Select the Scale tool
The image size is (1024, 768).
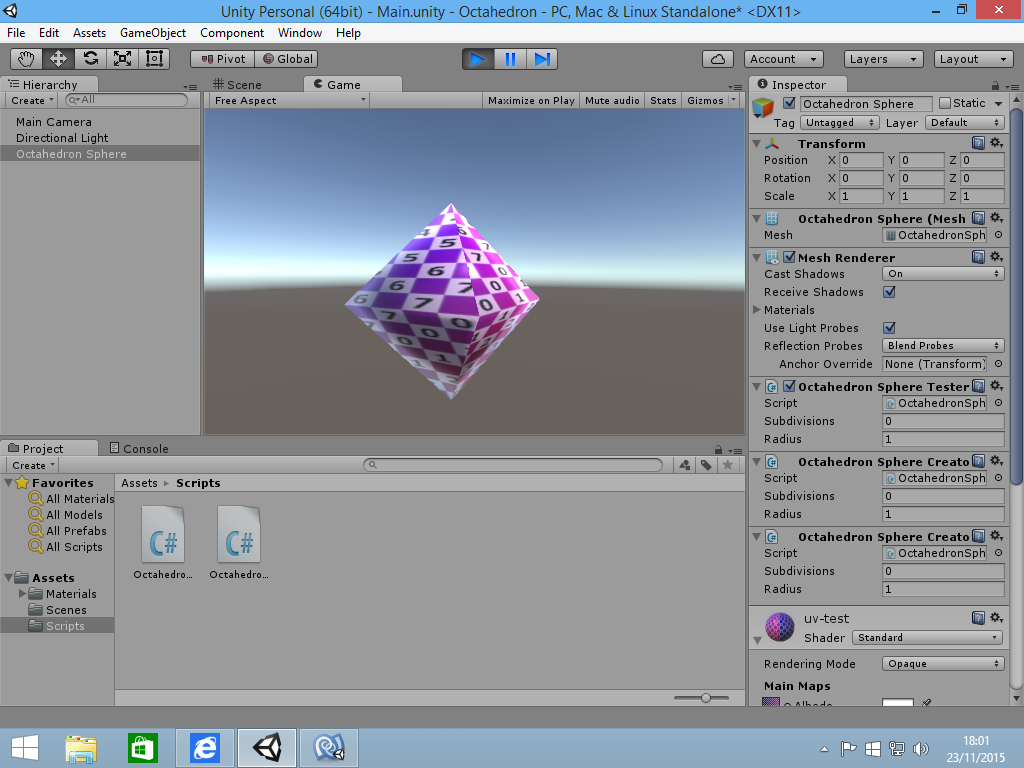(121, 58)
